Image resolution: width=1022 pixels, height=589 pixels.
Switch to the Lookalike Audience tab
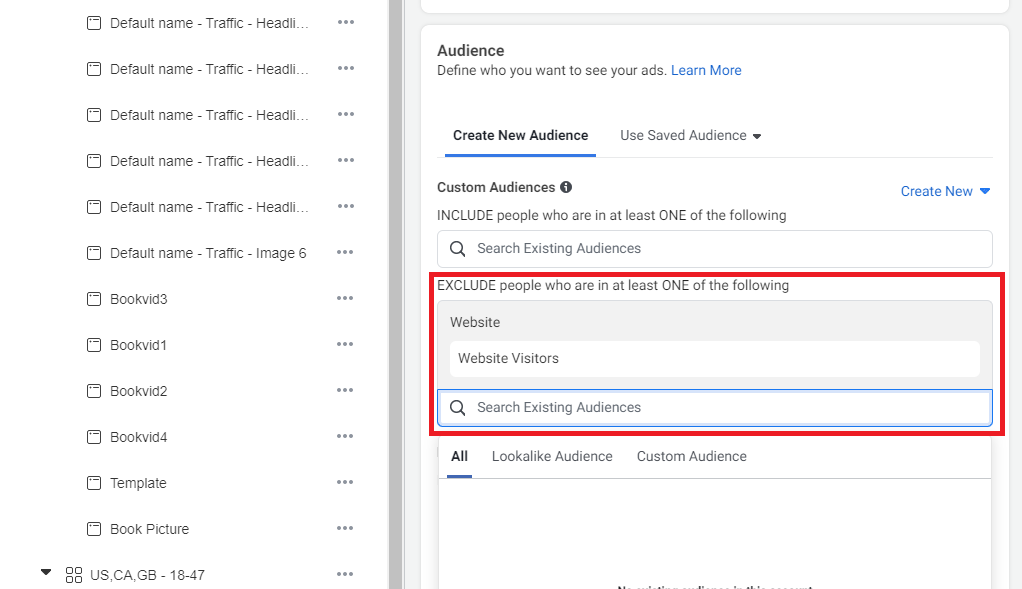(x=552, y=457)
